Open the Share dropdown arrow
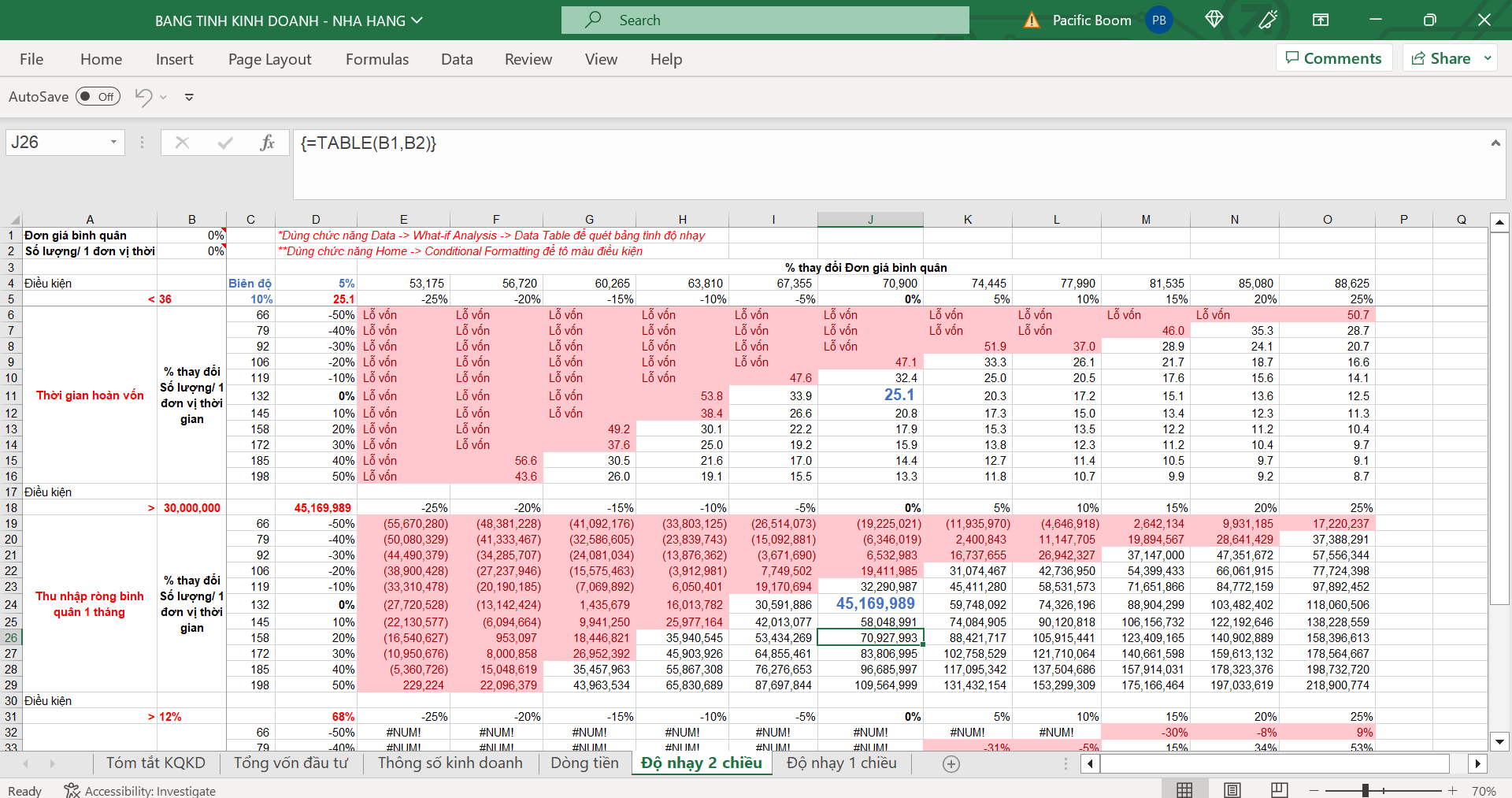This screenshot has width=1512, height=798. (1488, 58)
